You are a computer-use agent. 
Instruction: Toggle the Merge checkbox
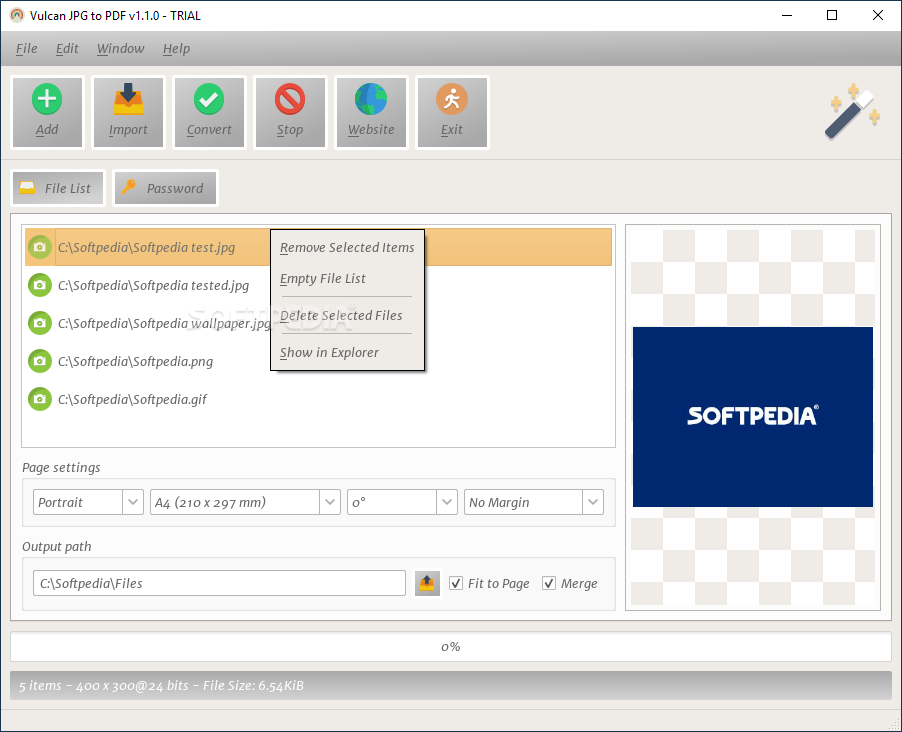point(549,583)
